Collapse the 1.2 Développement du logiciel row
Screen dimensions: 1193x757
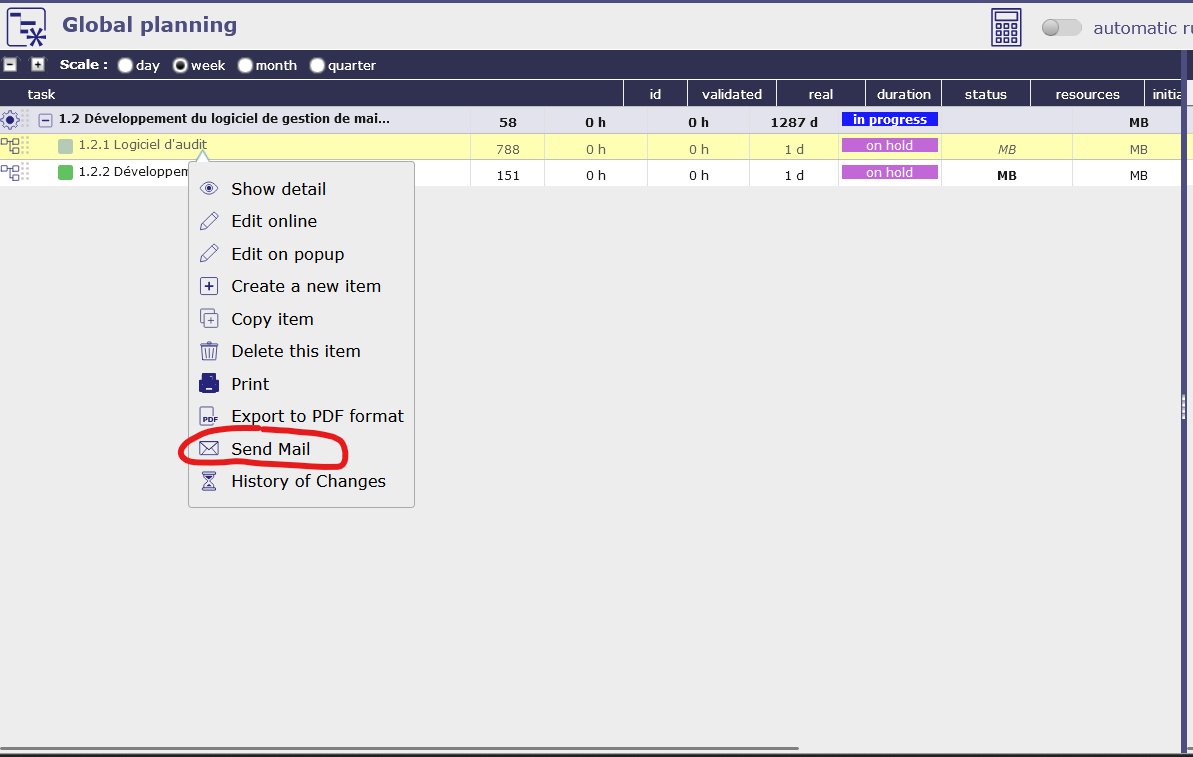pyautogui.click(x=45, y=120)
